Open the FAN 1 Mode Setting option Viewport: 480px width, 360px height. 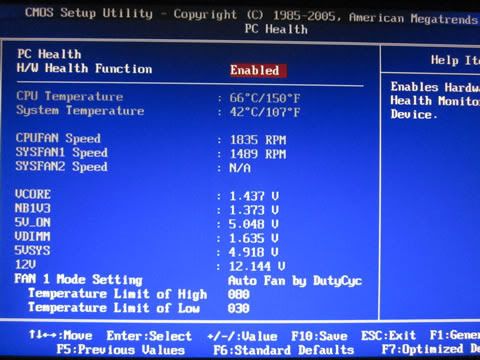(x=78, y=279)
